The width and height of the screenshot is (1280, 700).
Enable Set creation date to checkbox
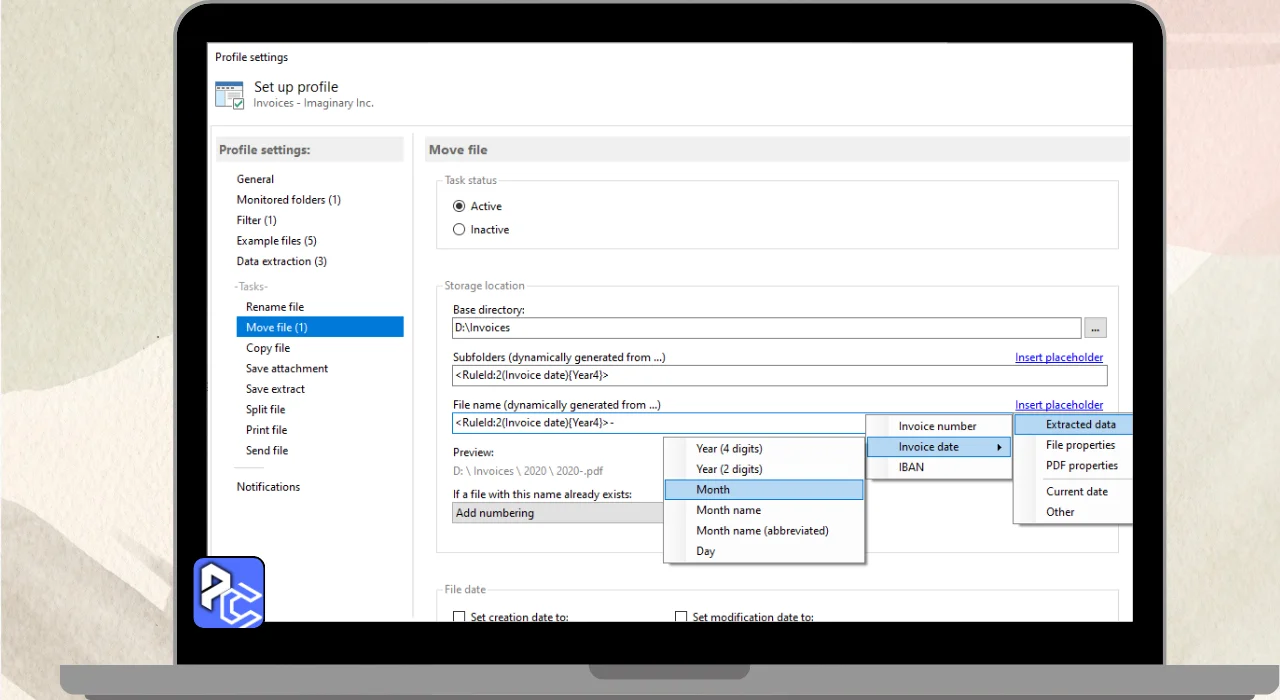click(x=459, y=617)
